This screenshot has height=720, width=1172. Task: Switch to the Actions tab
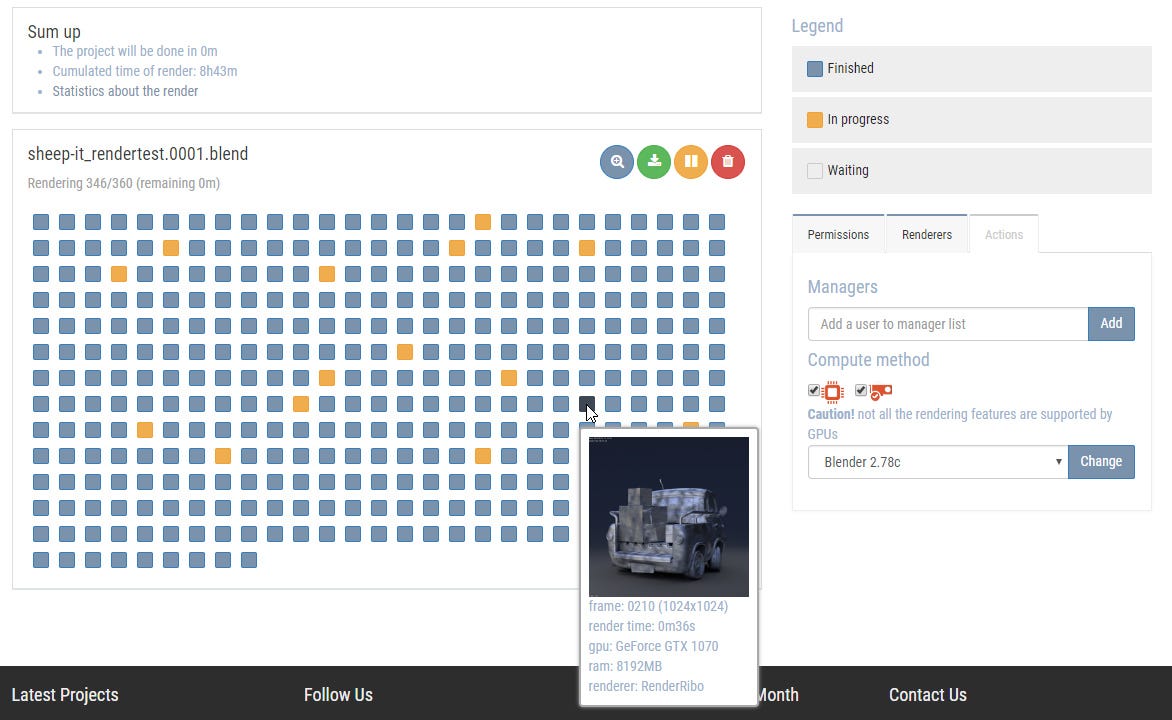pyautogui.click(x=1004, y=234)
